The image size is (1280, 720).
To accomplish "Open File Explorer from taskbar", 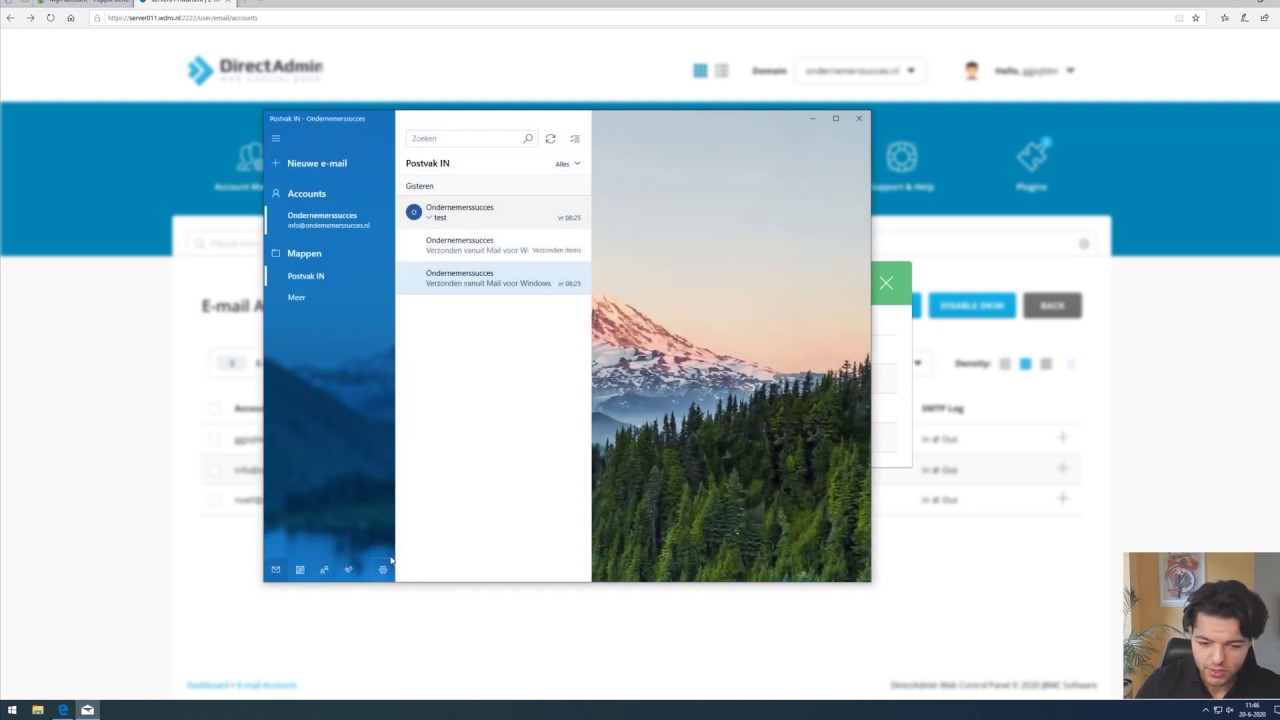I will click(38, 710).
